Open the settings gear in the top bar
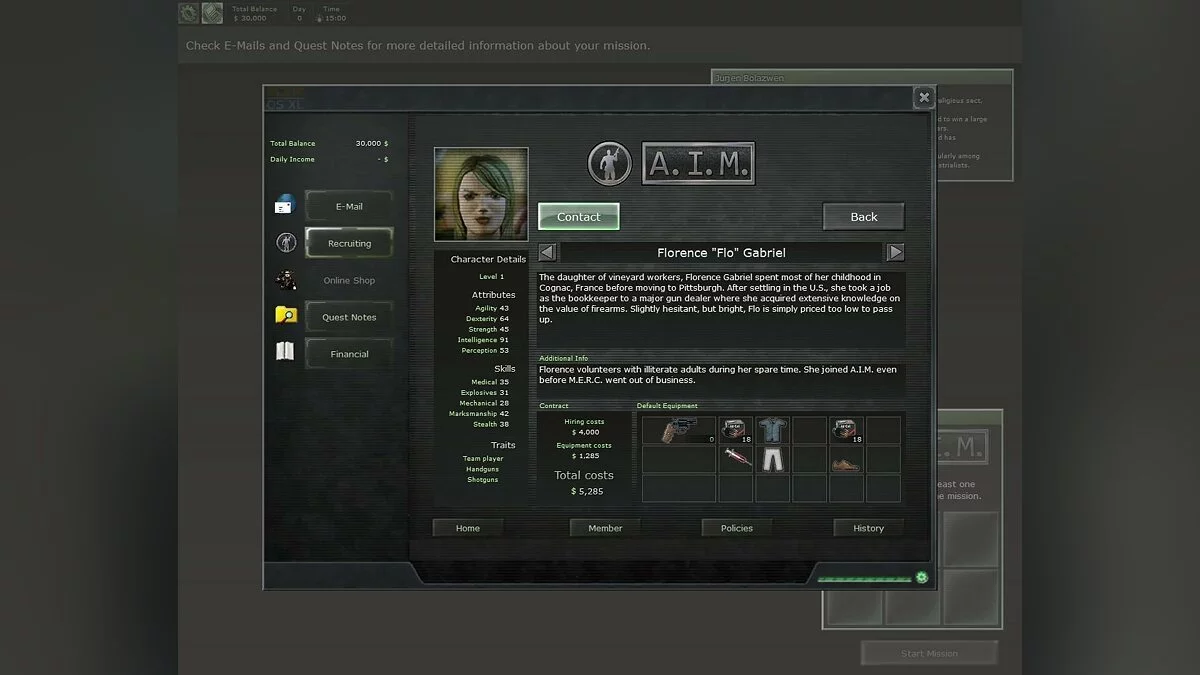The image size is (1200, 675). click(x=188, y=13)
